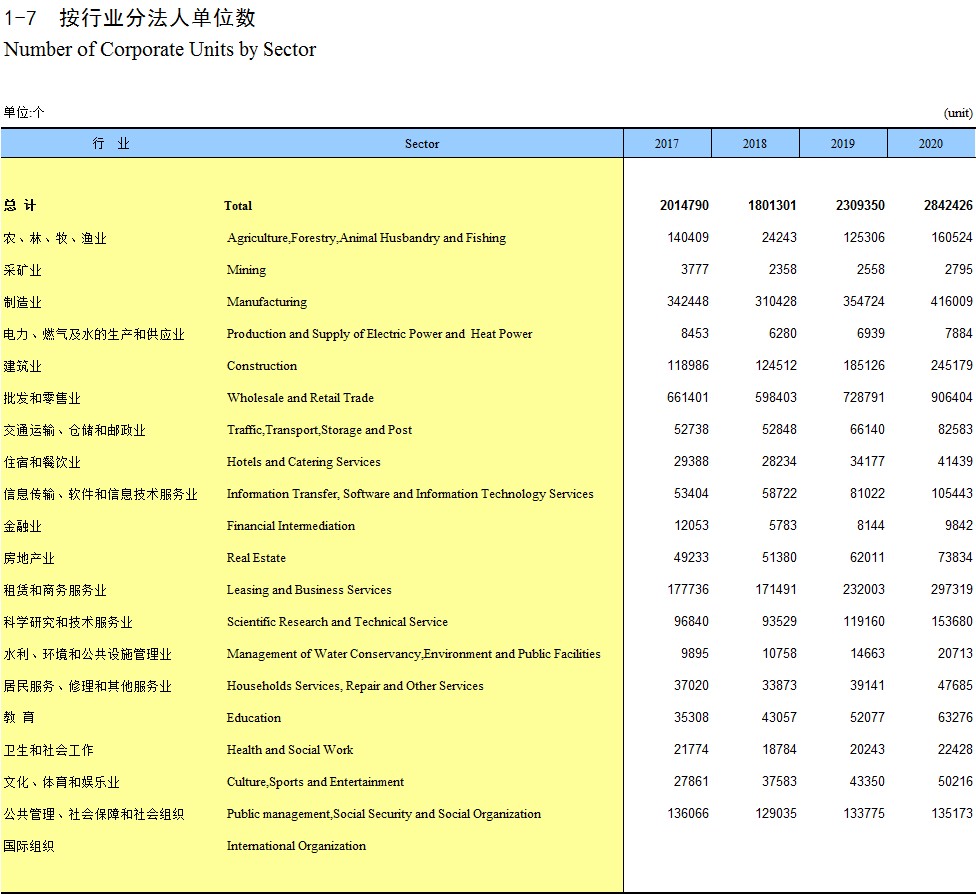Screen dimensions: 976x894
Task: Select the Agriculture, Forestry, Animal Husbandry label
Action: point(366,238)
